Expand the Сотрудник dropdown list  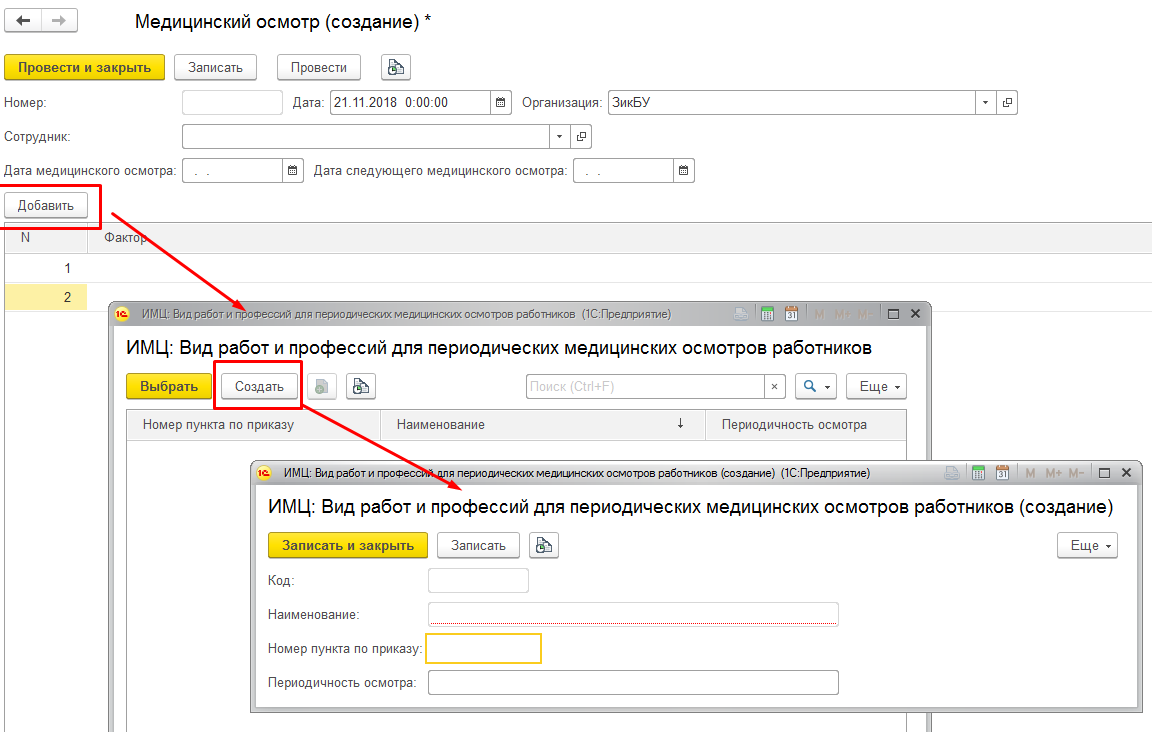(x=559, y=136)
